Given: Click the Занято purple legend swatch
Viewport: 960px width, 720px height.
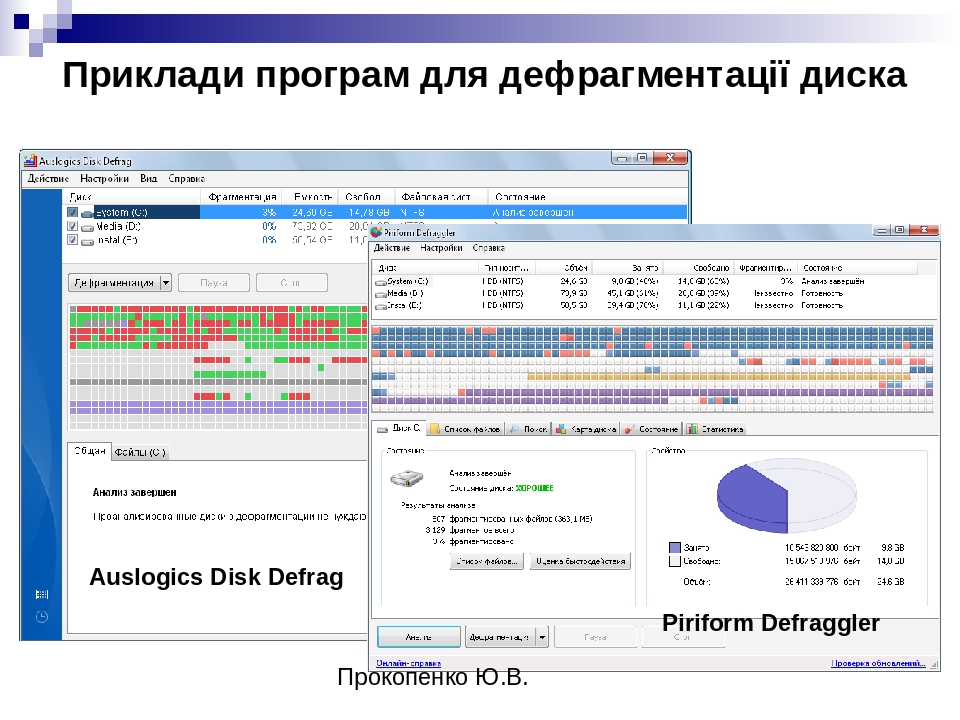Looking at the screenshot, I should pyautogui.click(x=675, y=547).
